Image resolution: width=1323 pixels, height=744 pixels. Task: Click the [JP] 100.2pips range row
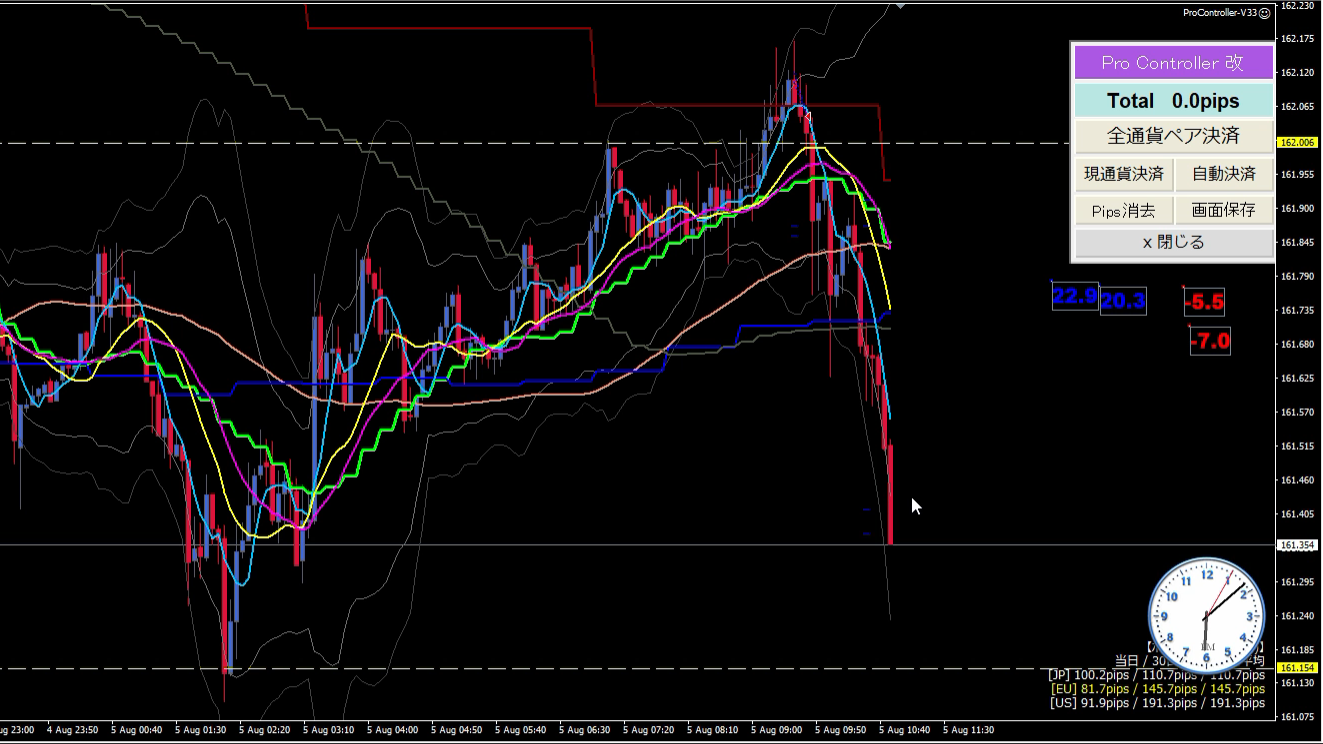(x=1157, y=675)
